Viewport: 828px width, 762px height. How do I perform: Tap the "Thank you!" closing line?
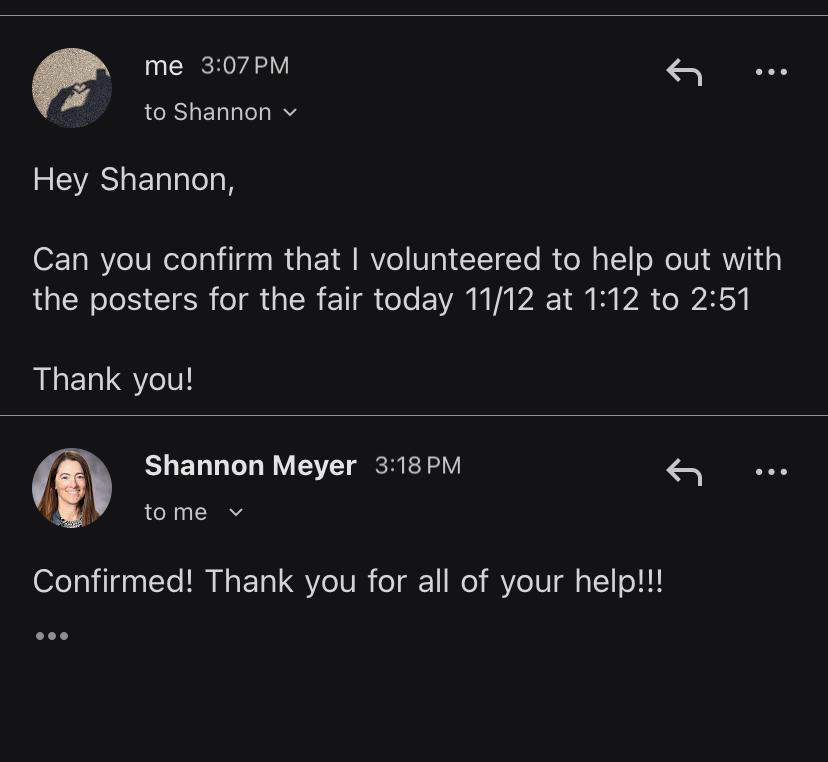[x=112, y=380]
